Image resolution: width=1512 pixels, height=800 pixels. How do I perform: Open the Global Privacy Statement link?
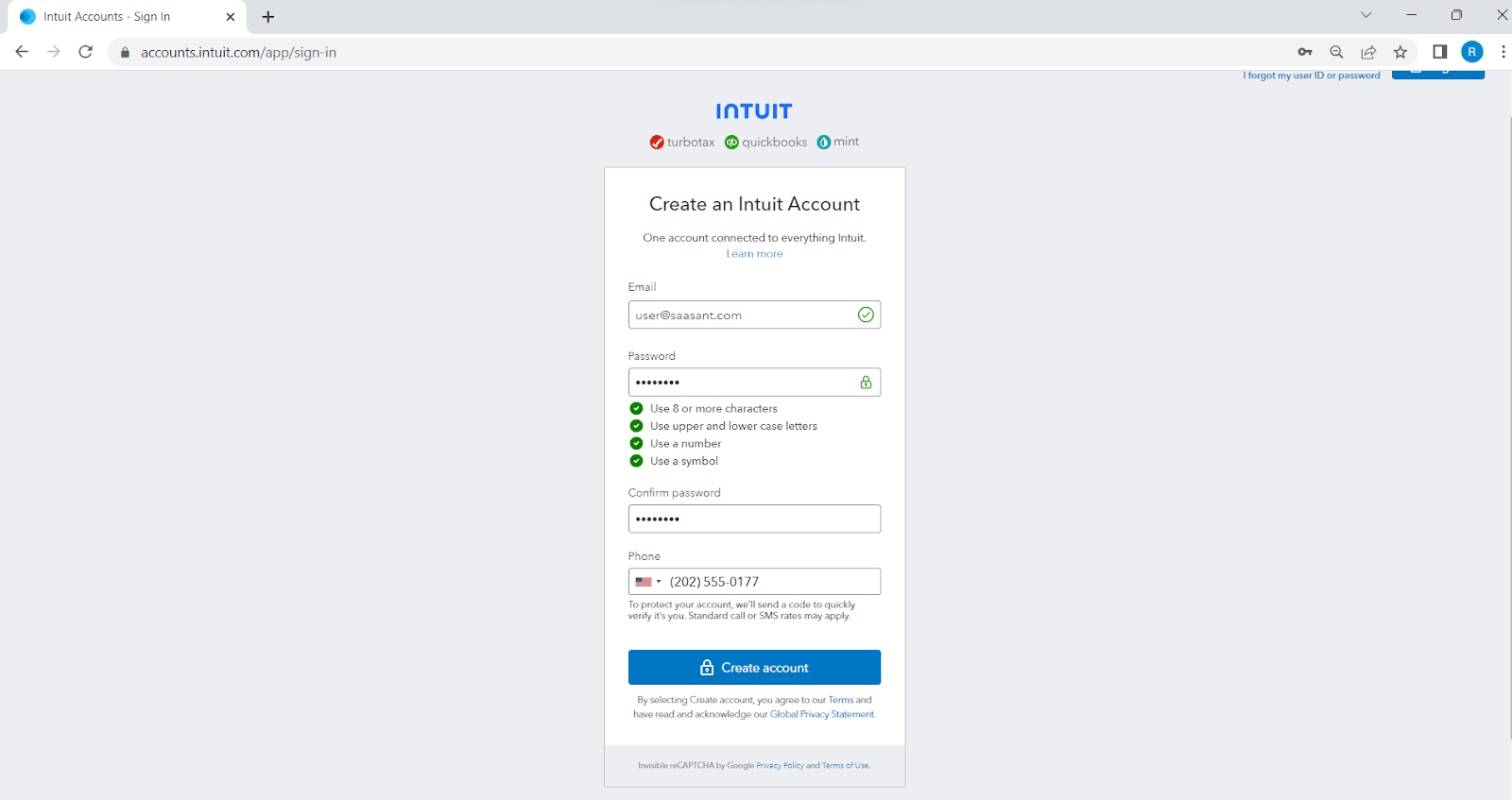point(822,714)
